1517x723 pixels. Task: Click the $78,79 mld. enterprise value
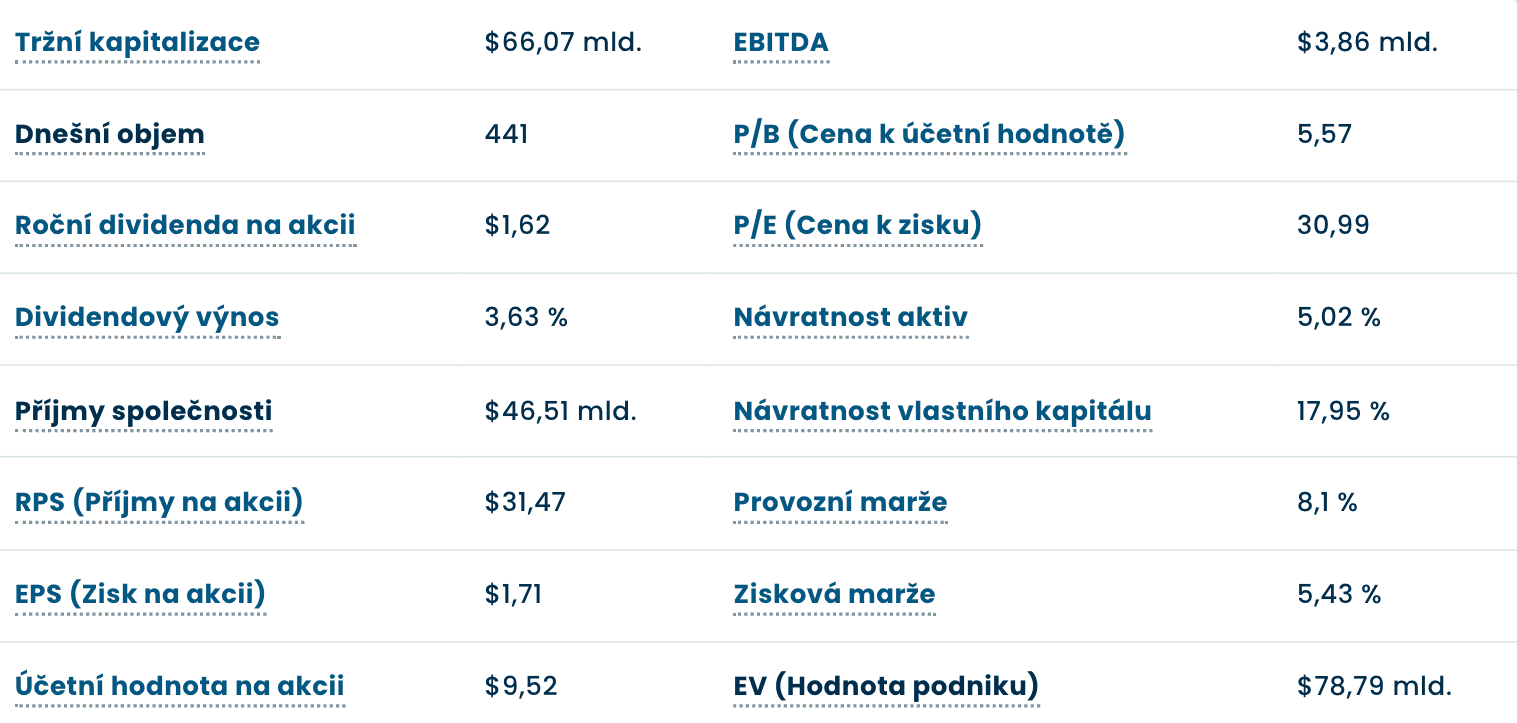click(x=1374, y=686)
